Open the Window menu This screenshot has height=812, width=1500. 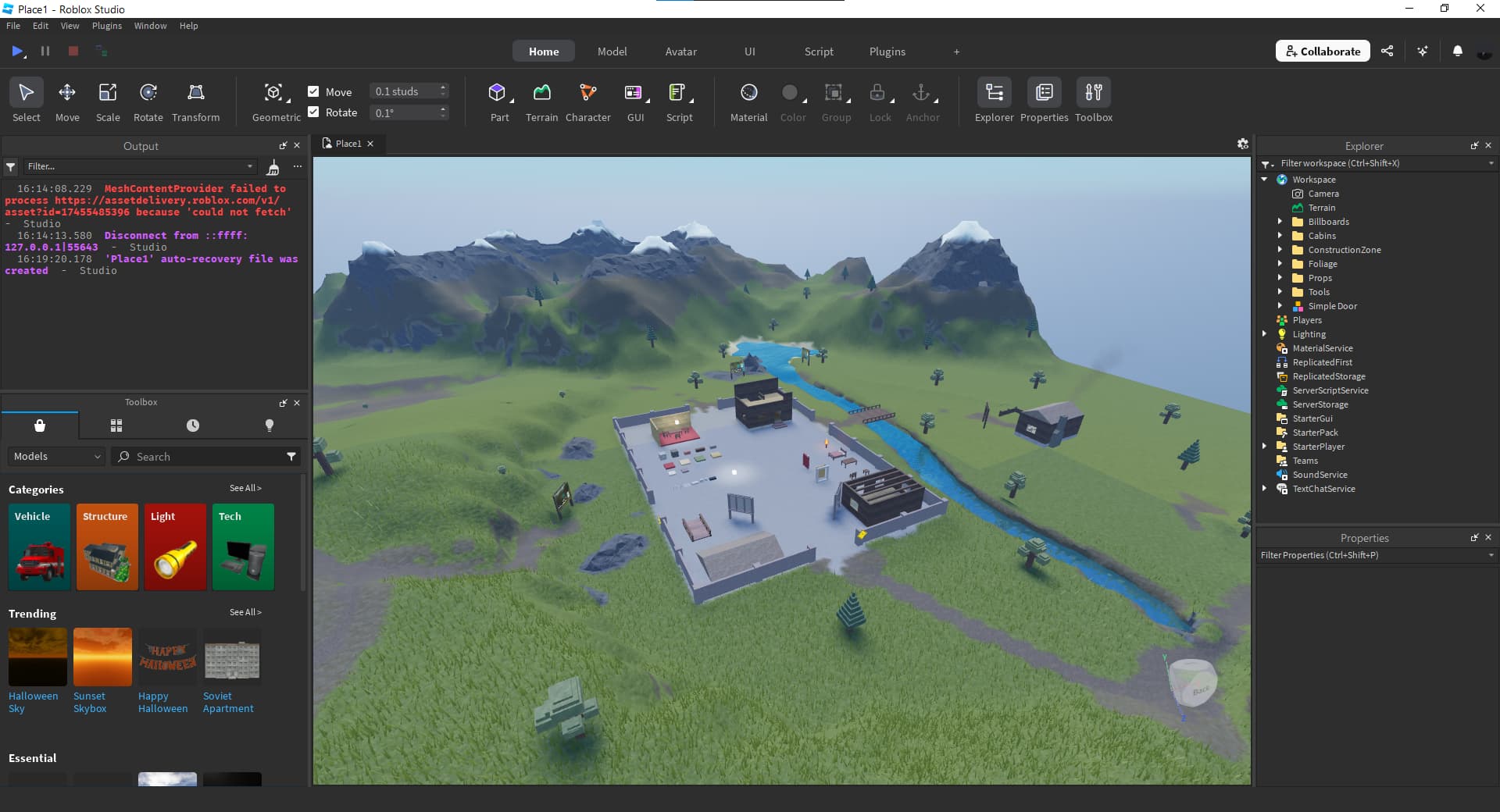click(150, 26)
